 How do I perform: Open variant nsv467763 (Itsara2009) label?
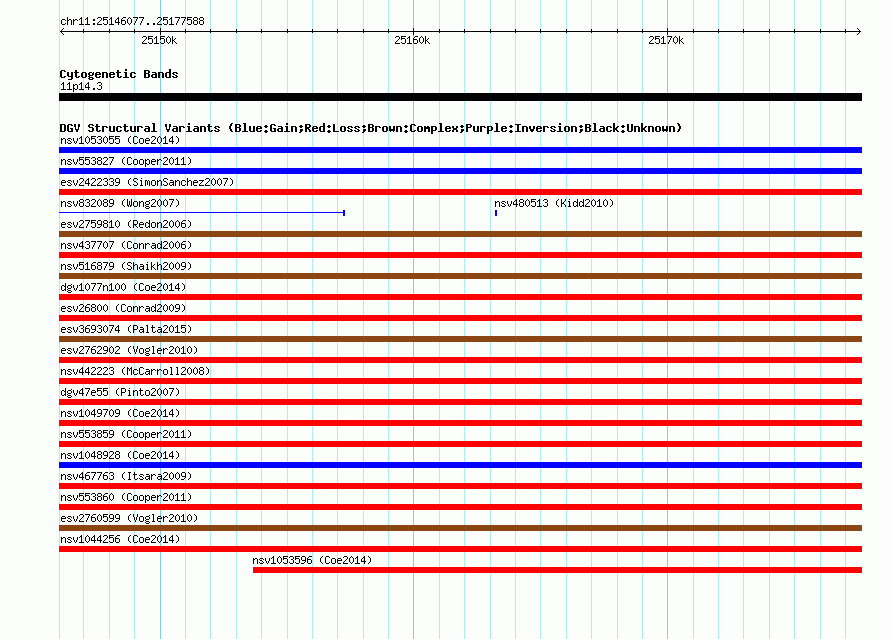(x=126, y=476)
